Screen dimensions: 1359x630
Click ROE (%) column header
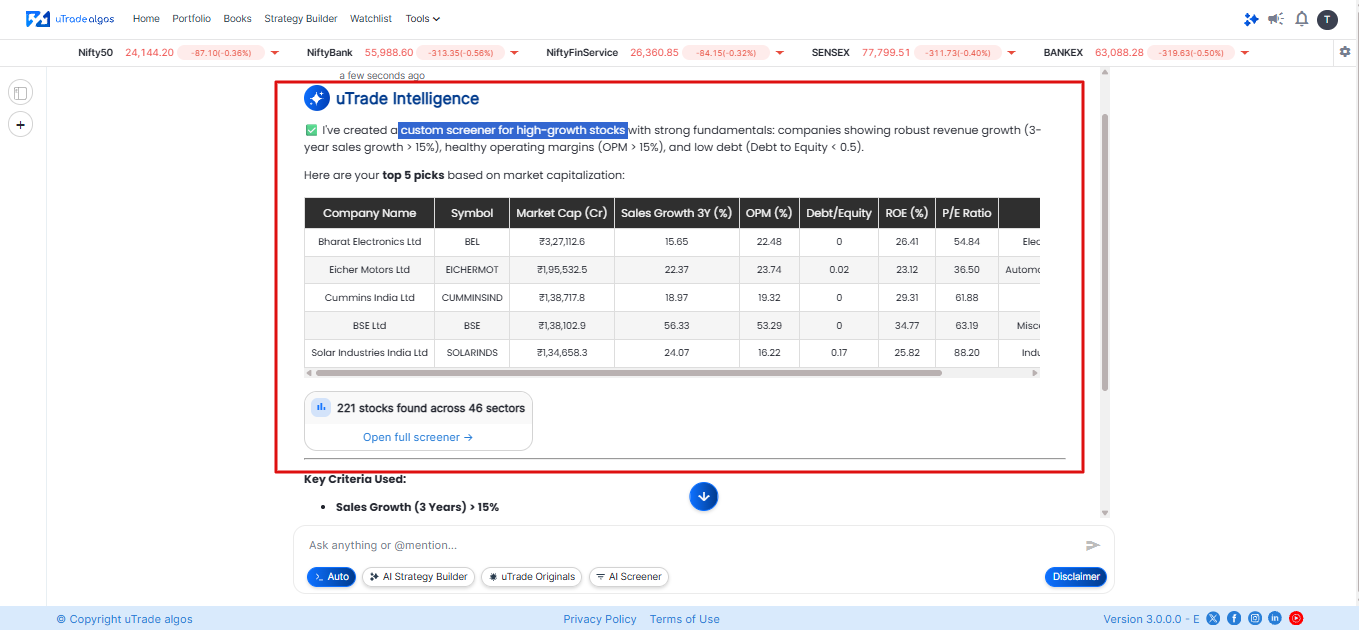pyautogui.click(x=907, y=213)
